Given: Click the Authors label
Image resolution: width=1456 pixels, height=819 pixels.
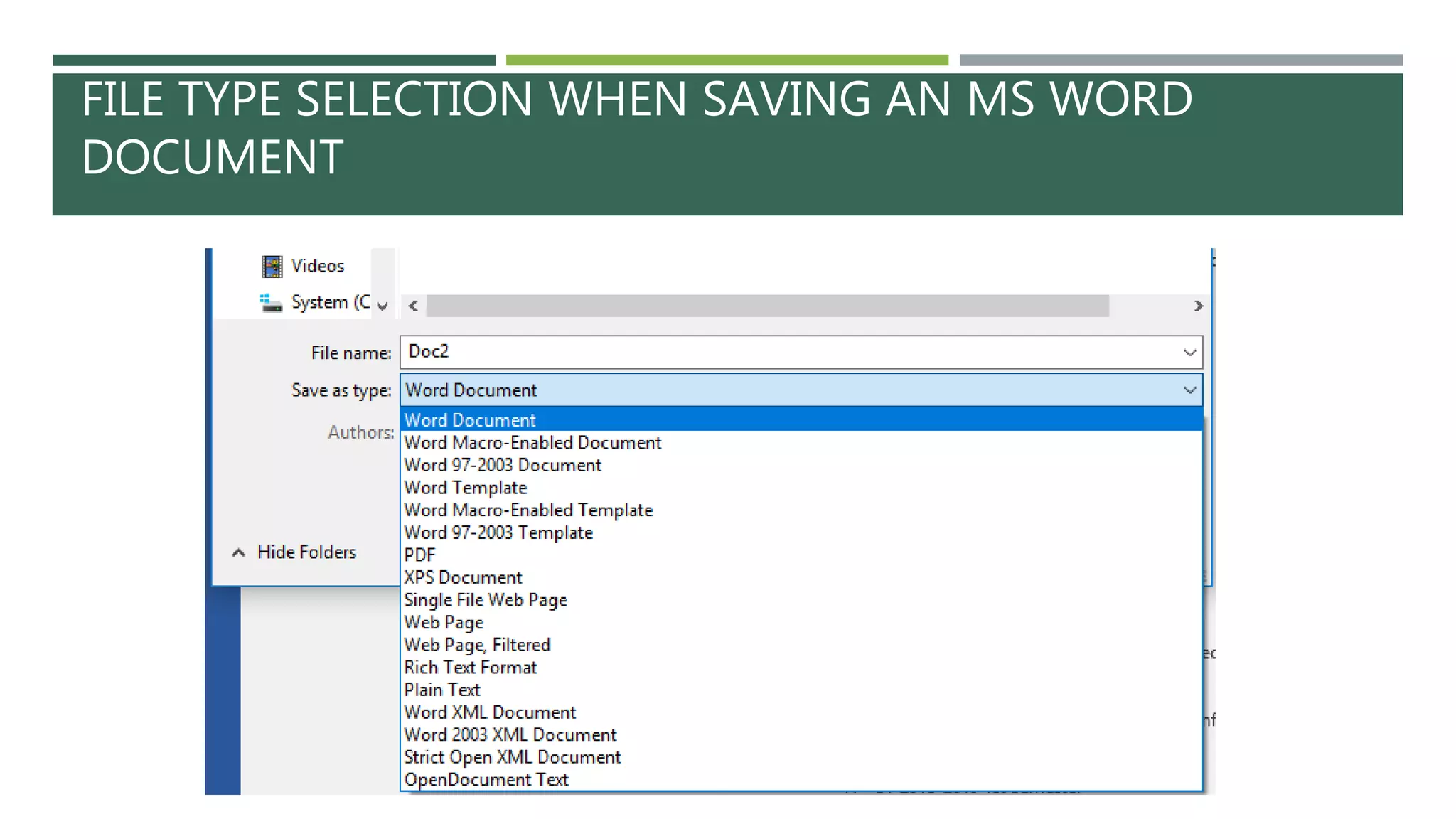Looking at the screenshot, I should (360, 432).
